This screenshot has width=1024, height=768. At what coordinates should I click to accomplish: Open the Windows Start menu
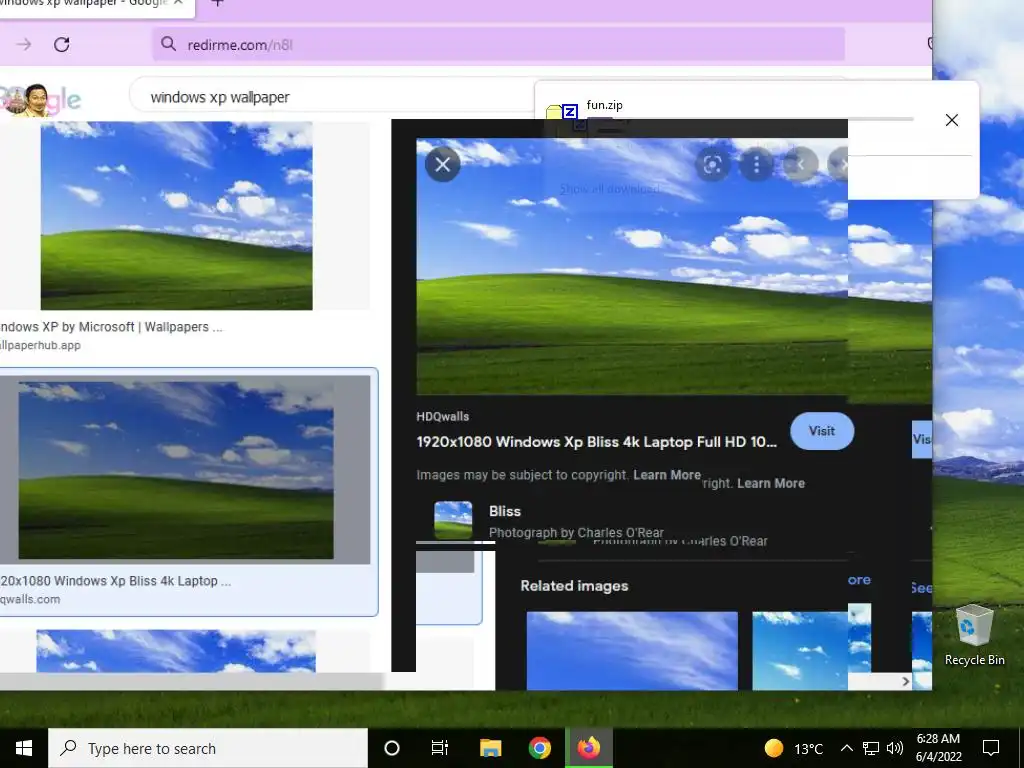[x=24, y=748]
